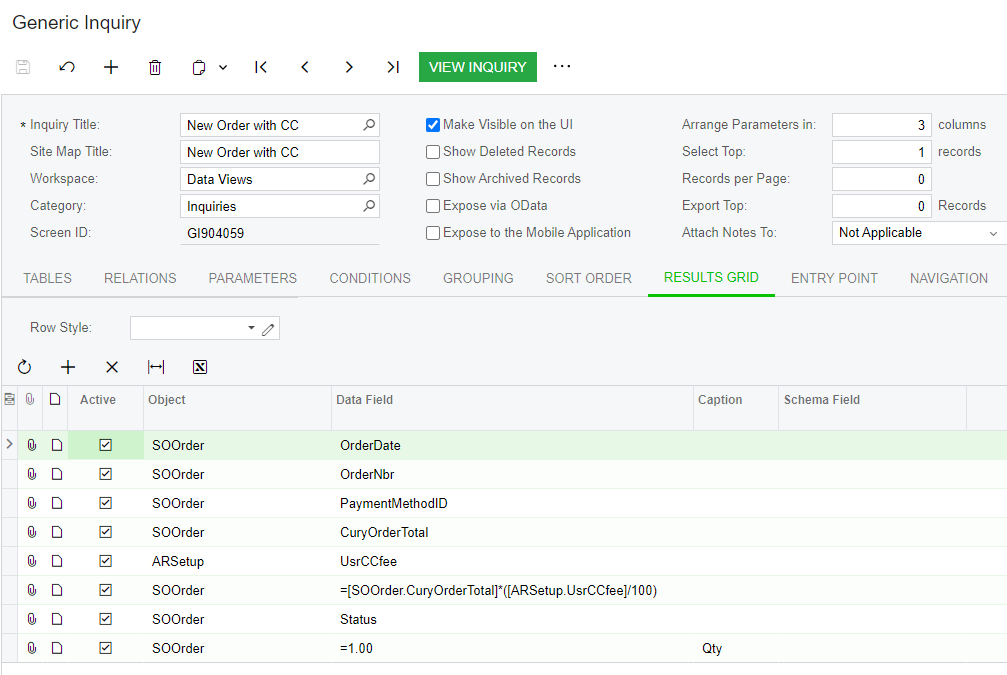Delete the inquiry using the trash icon
Image resolution: width=1007 pixels, height=675 pixels.
coord(155,67)
